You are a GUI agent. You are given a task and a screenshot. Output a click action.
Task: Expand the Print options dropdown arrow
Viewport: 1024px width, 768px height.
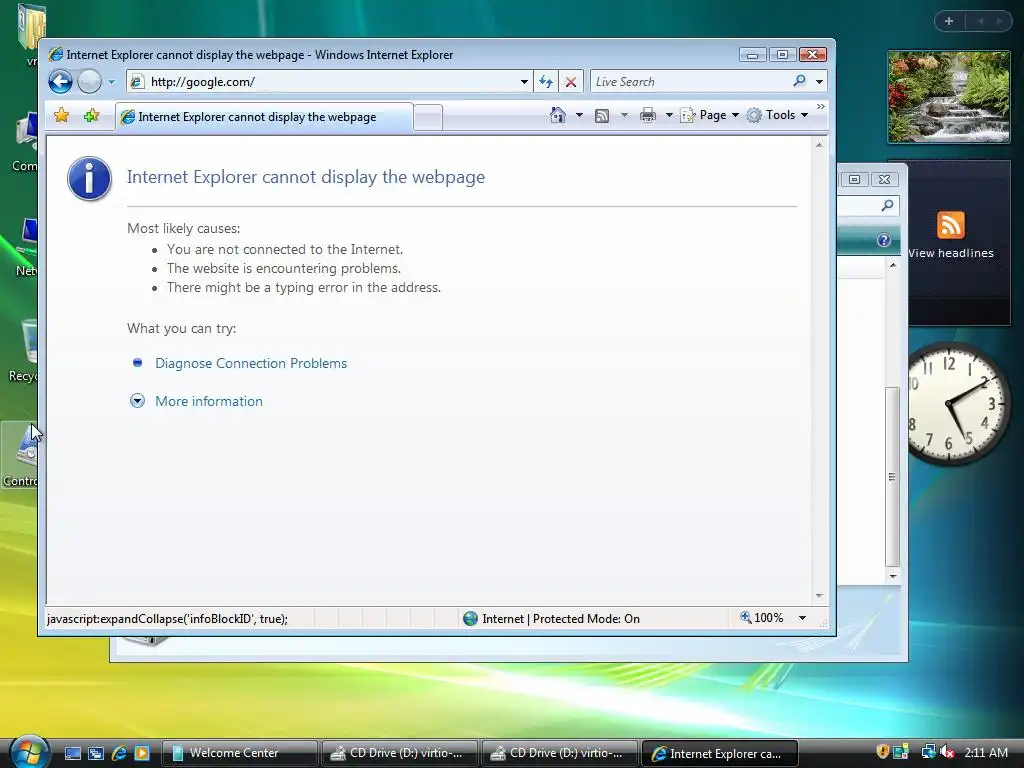[669, 115]
